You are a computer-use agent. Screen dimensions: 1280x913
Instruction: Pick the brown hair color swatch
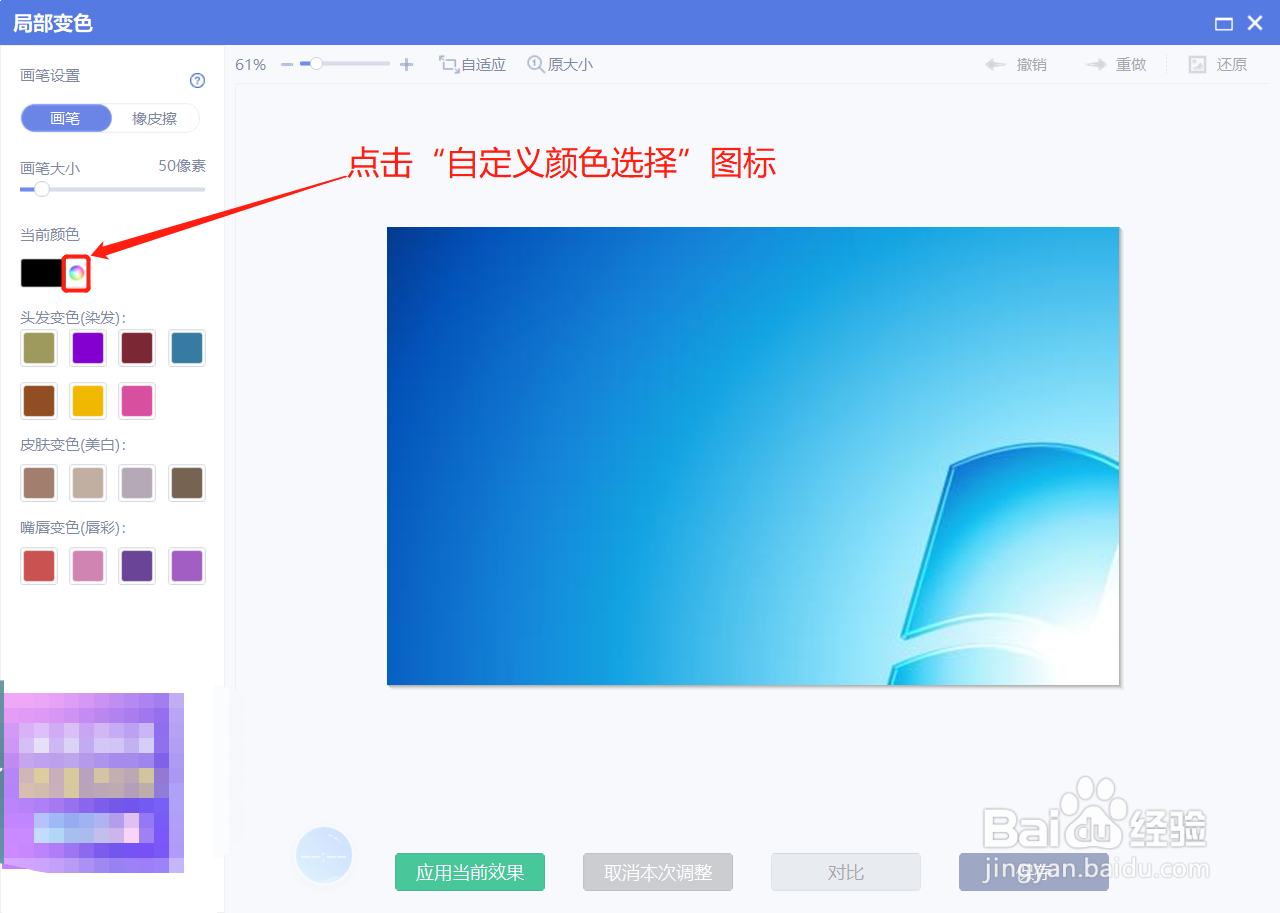coord(39,401)
